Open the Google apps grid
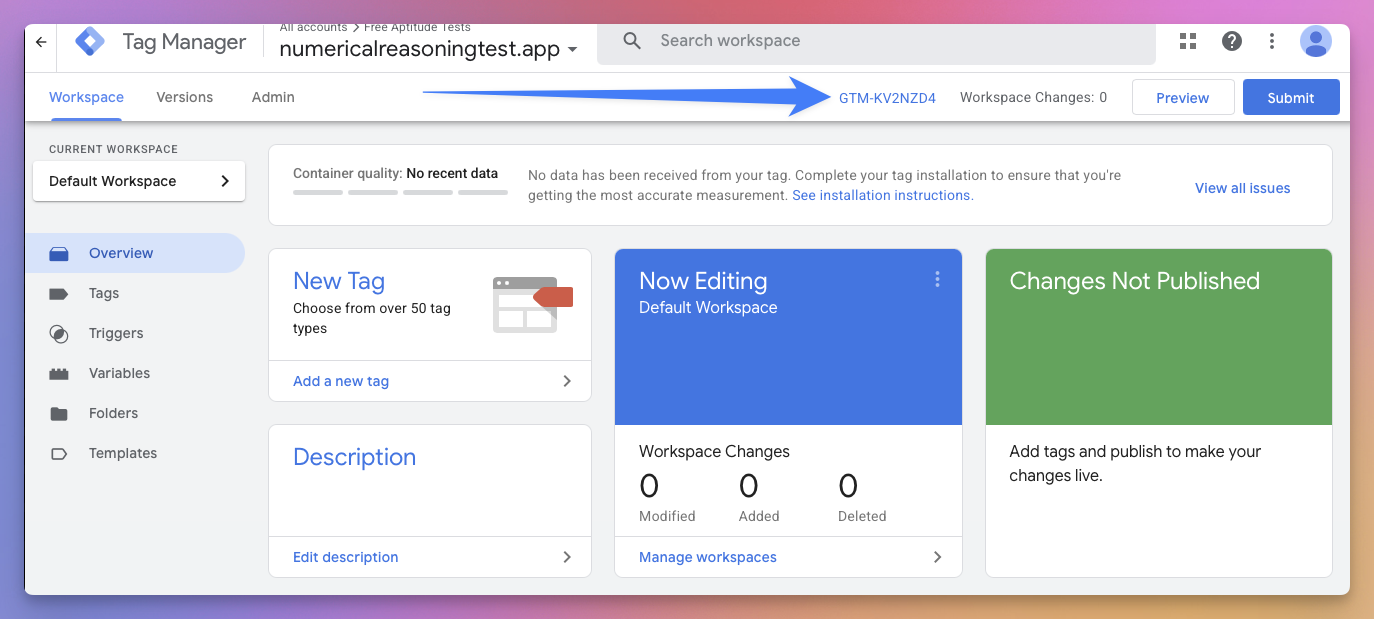 (1188, 41)
